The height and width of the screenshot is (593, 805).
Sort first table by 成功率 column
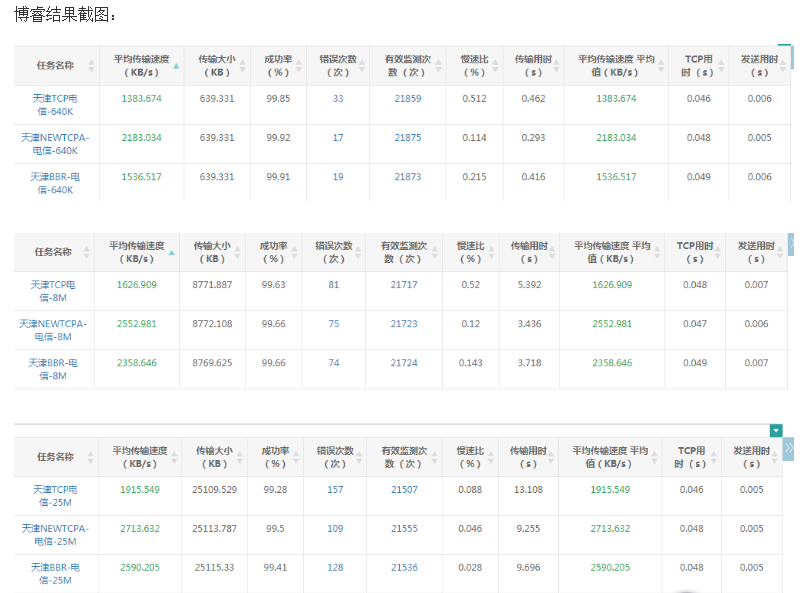tap(297, 66)
